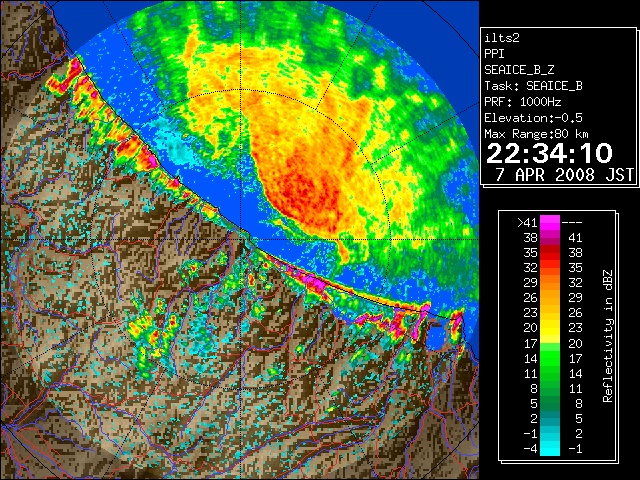640x480 pixels.
Task: Select the 'Task: SEAICE_B' line
Action: point(533,86)
